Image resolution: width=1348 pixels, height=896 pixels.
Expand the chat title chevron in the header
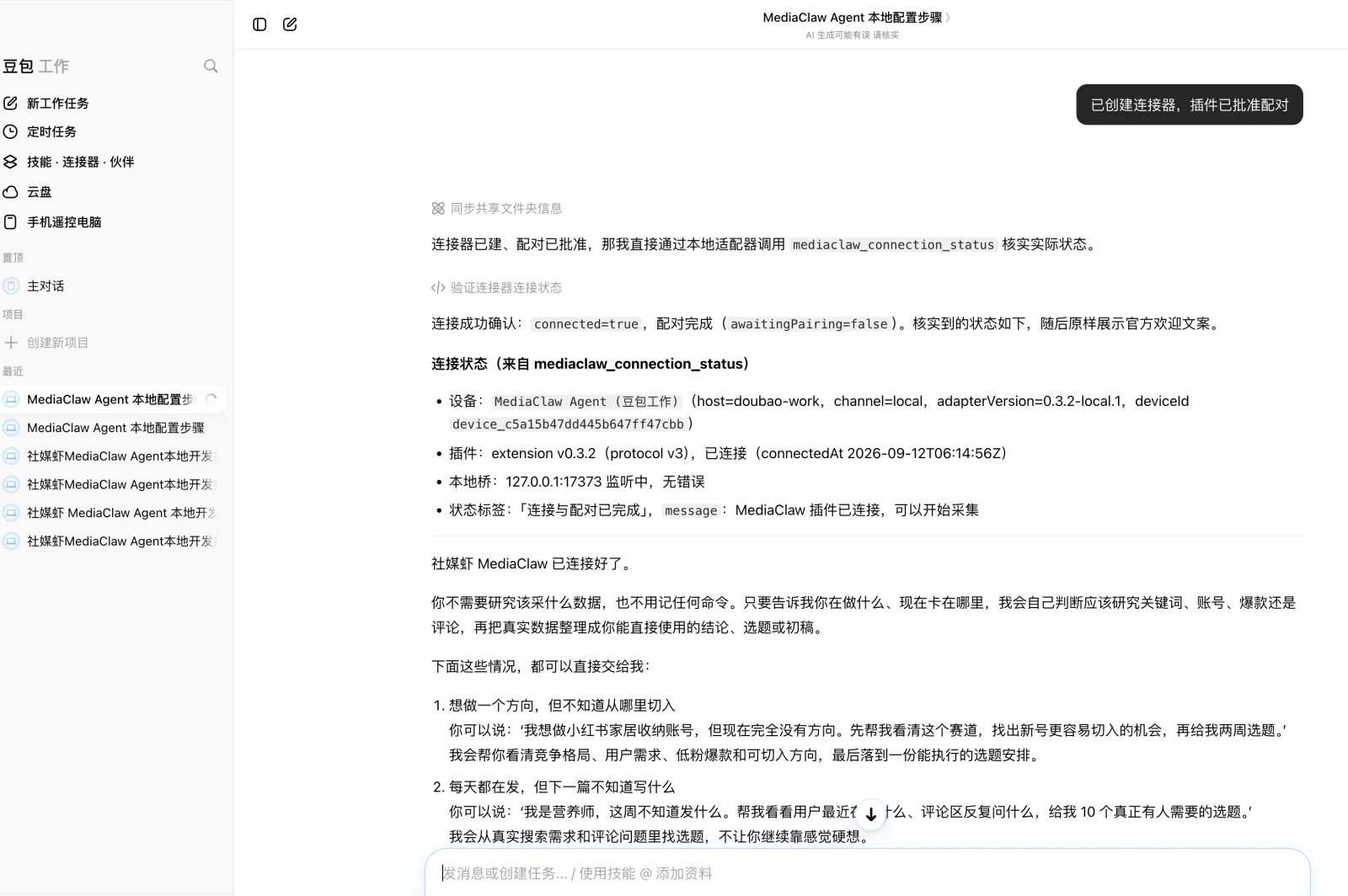(948, 17)
